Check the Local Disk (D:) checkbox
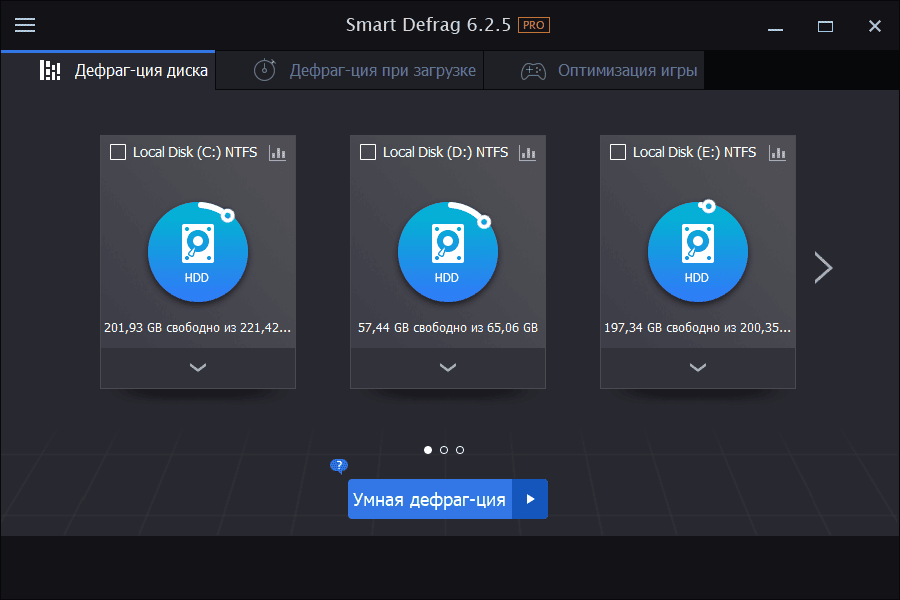Screen dimensions: 900x600 368,152
